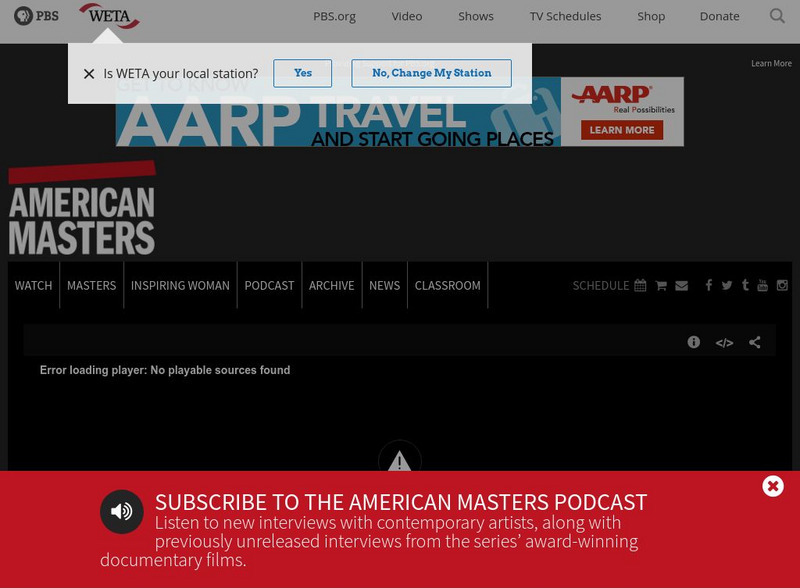Image resolution: width=800 pixels, height=588 pixels.
Task: Open the YouTube icon
Action: click(762, 285)
